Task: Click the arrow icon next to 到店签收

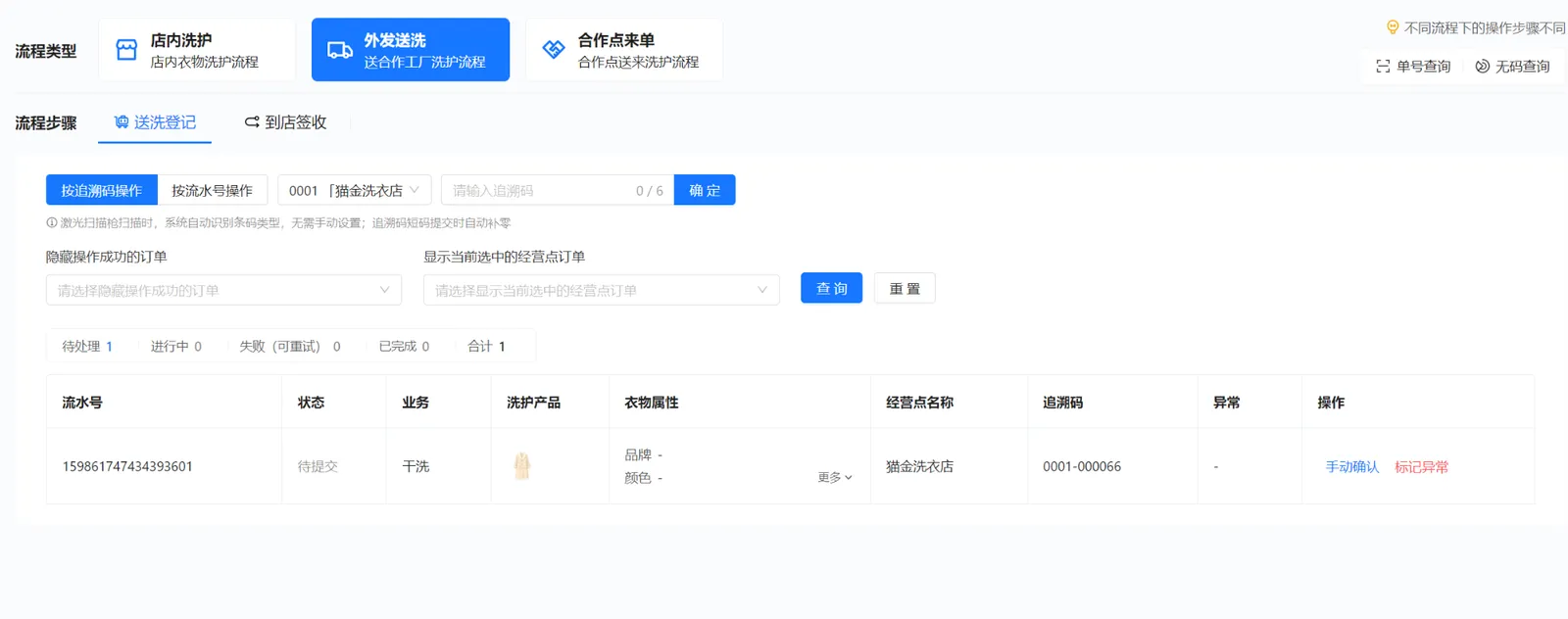Action: (252, 122)
